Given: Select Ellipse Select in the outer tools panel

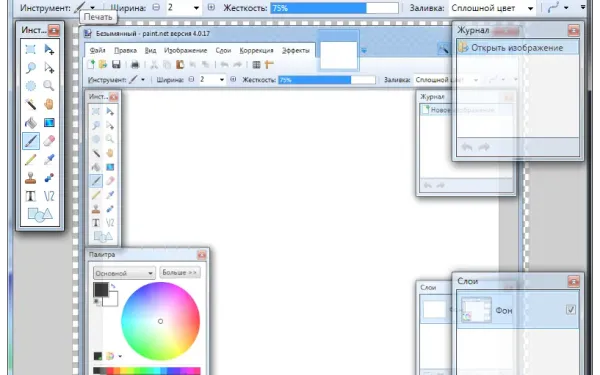Looking at the screenshot, I should (x=31, y=86).
